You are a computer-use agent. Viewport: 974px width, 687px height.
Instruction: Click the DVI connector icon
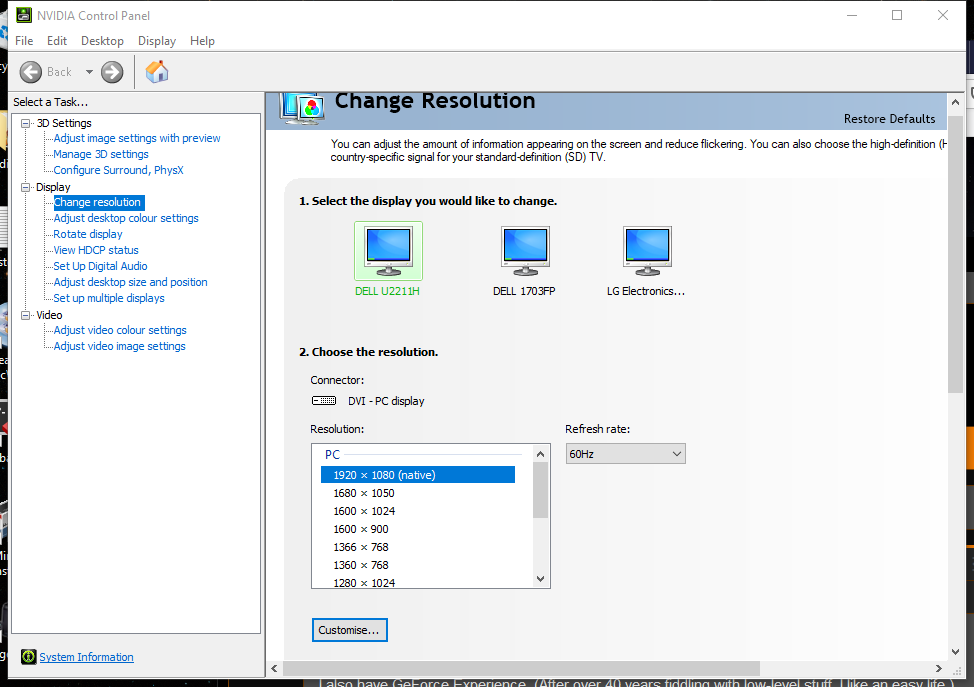coord(324,401)
